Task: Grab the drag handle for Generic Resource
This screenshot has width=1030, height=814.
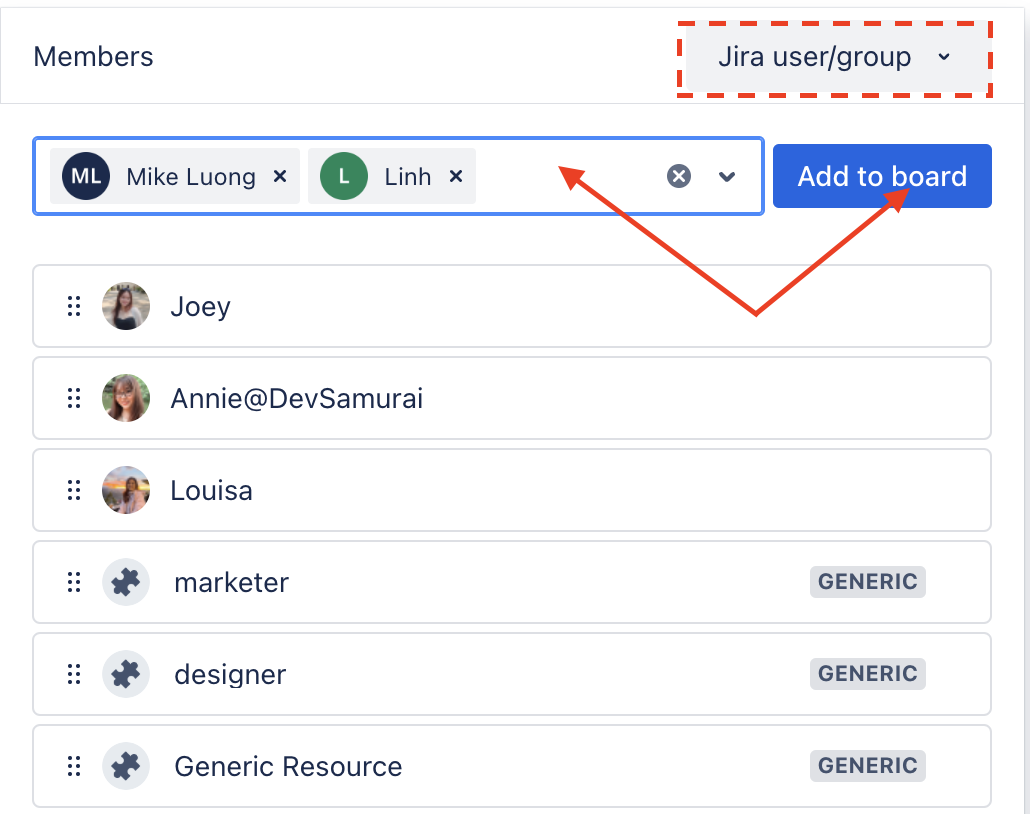Action: (x=74, y=766)
